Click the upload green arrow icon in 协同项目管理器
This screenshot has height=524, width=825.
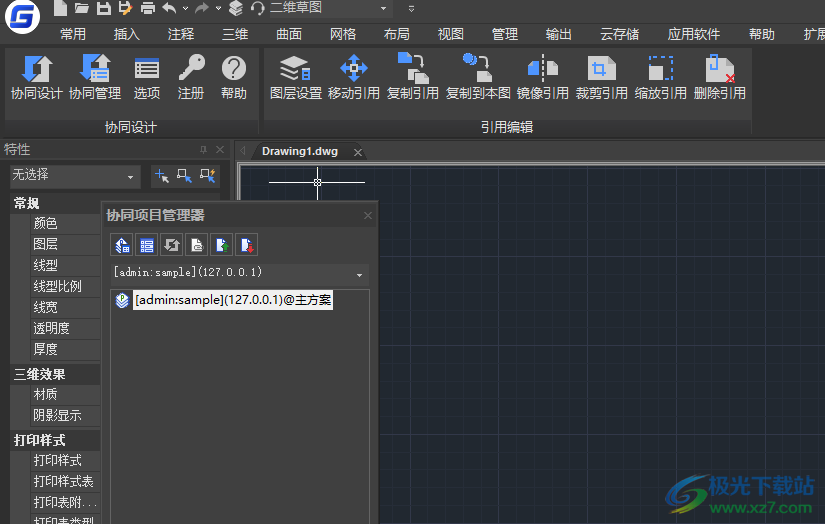pos(222,245)
